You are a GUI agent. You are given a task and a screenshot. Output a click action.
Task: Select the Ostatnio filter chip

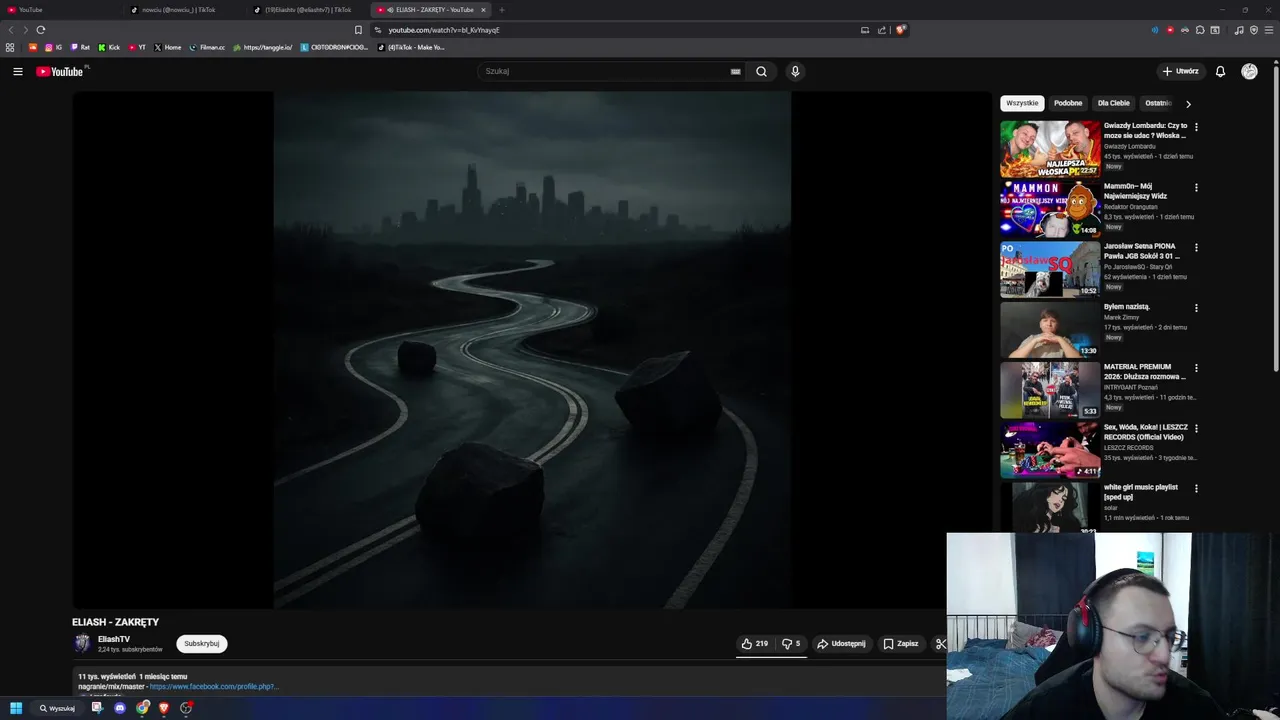point(1158,103)
